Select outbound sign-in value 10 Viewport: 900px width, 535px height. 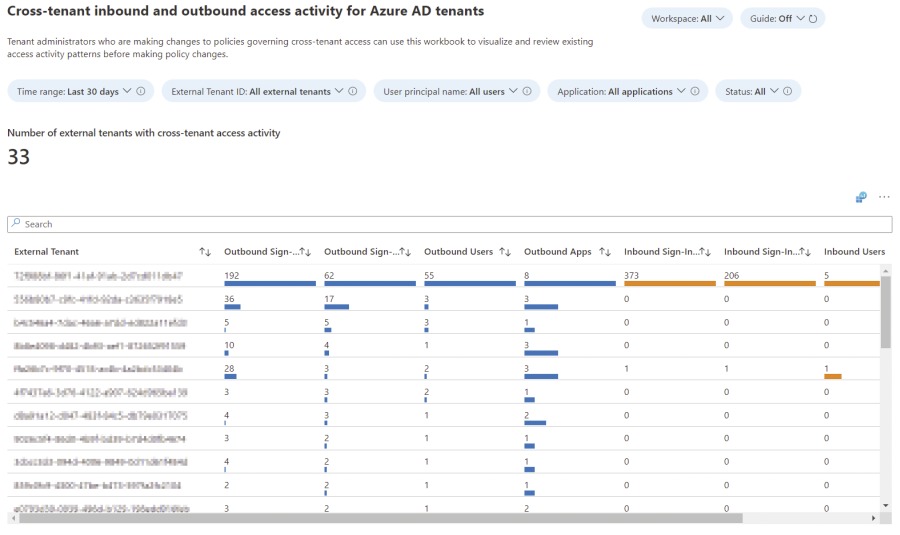click(229, 345)
